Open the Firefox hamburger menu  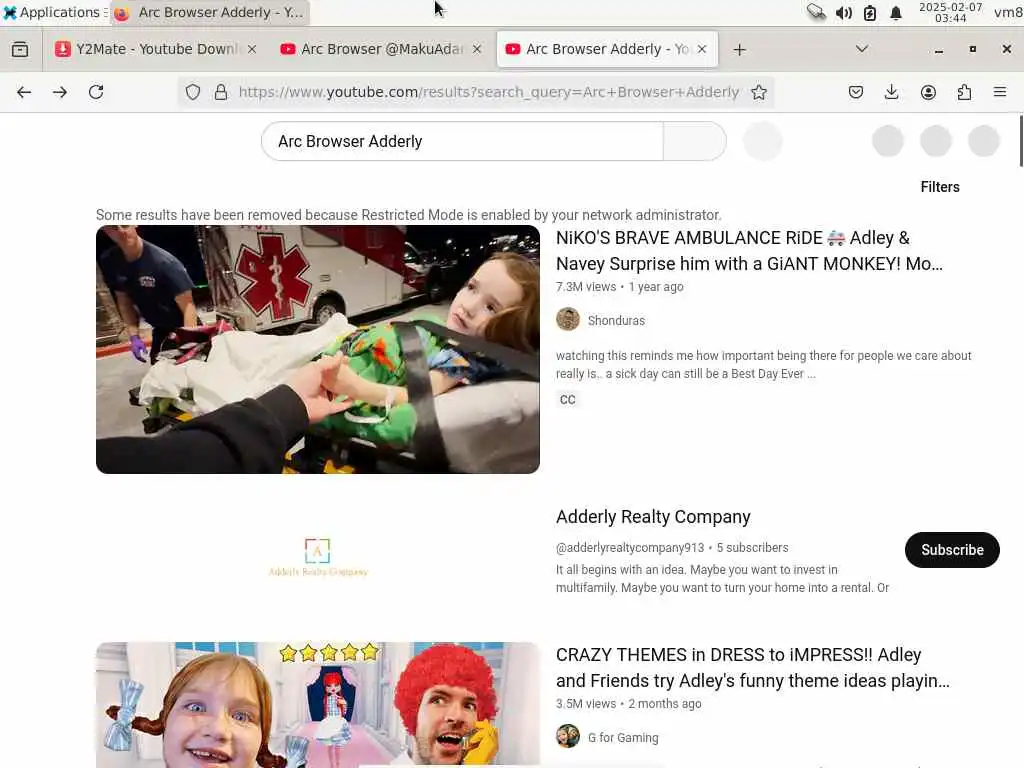(1000, 92)
